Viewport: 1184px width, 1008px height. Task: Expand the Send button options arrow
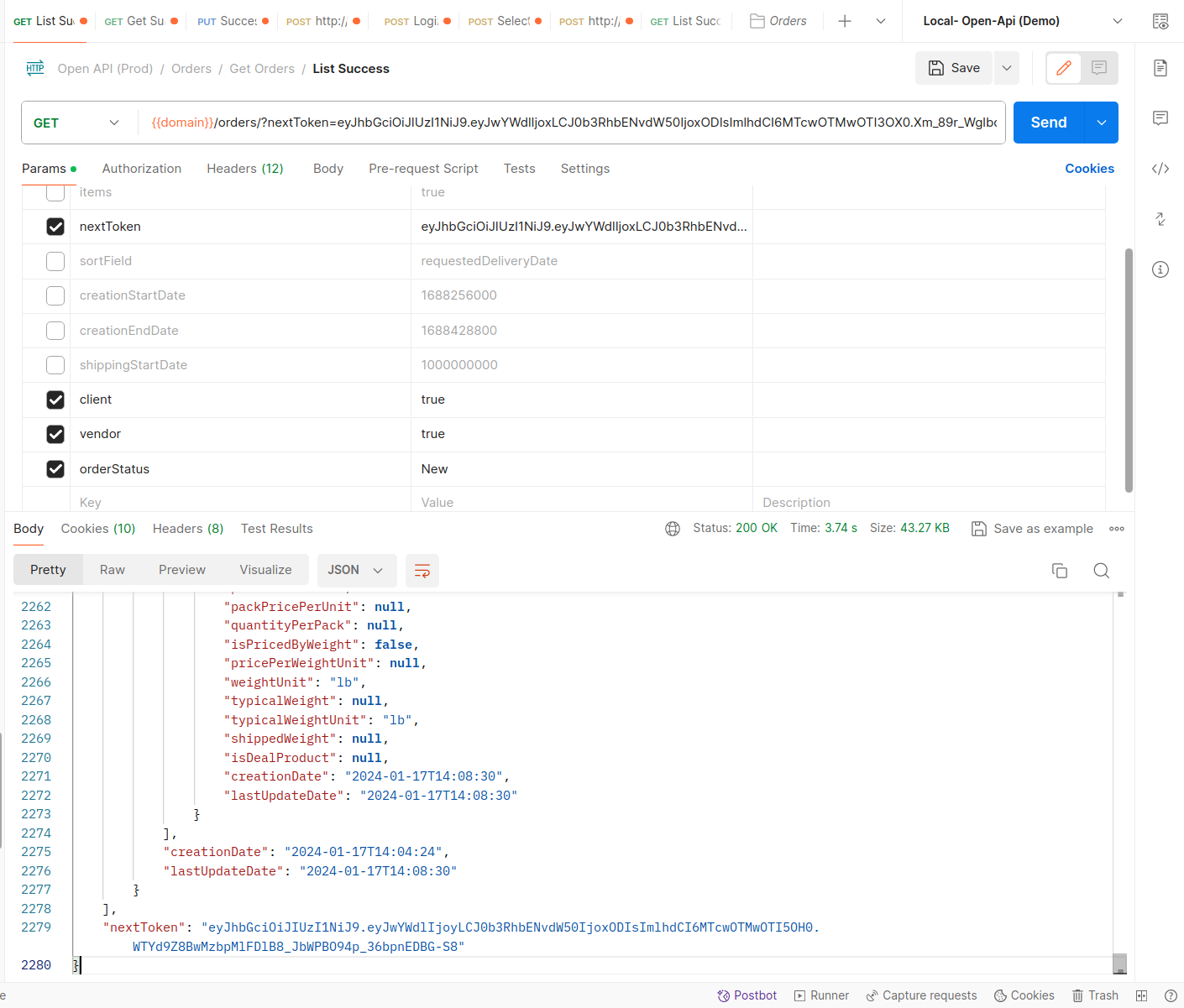coord(1102,123)
